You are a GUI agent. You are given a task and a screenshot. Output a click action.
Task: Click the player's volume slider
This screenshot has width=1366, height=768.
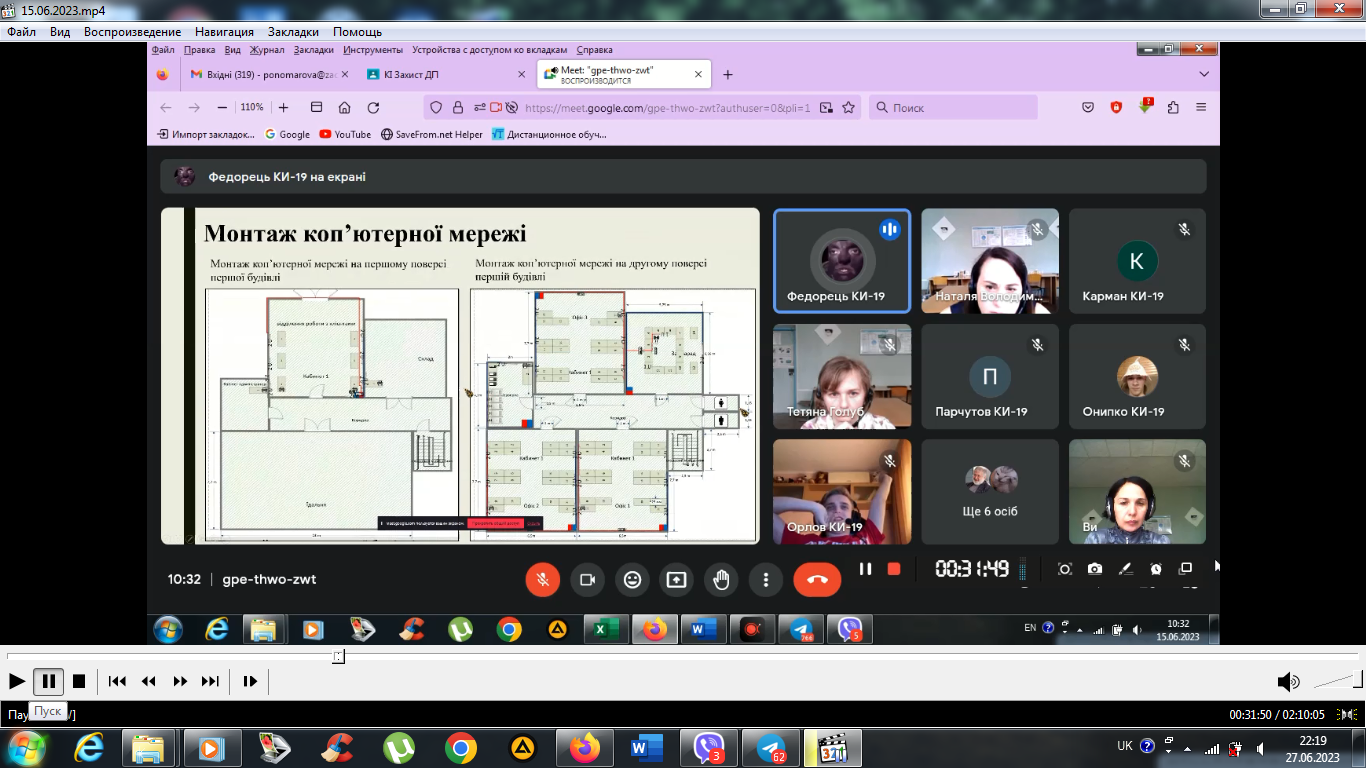tap(1337, 682)
